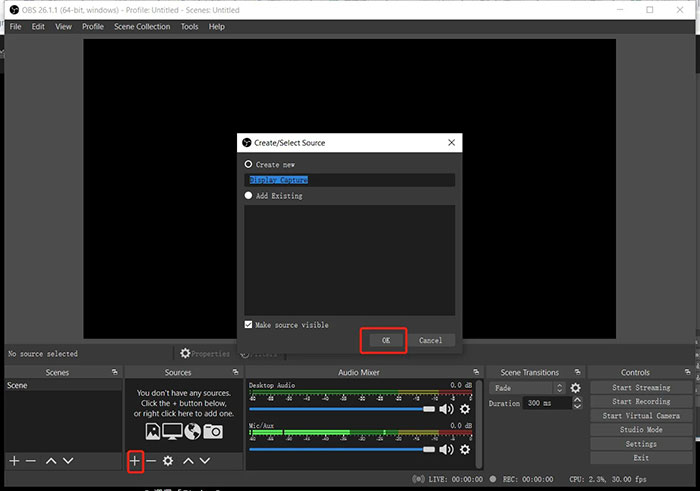Screen dimensions: 700x491
Task: Click the Start Recording button
Action: point(641,402)
